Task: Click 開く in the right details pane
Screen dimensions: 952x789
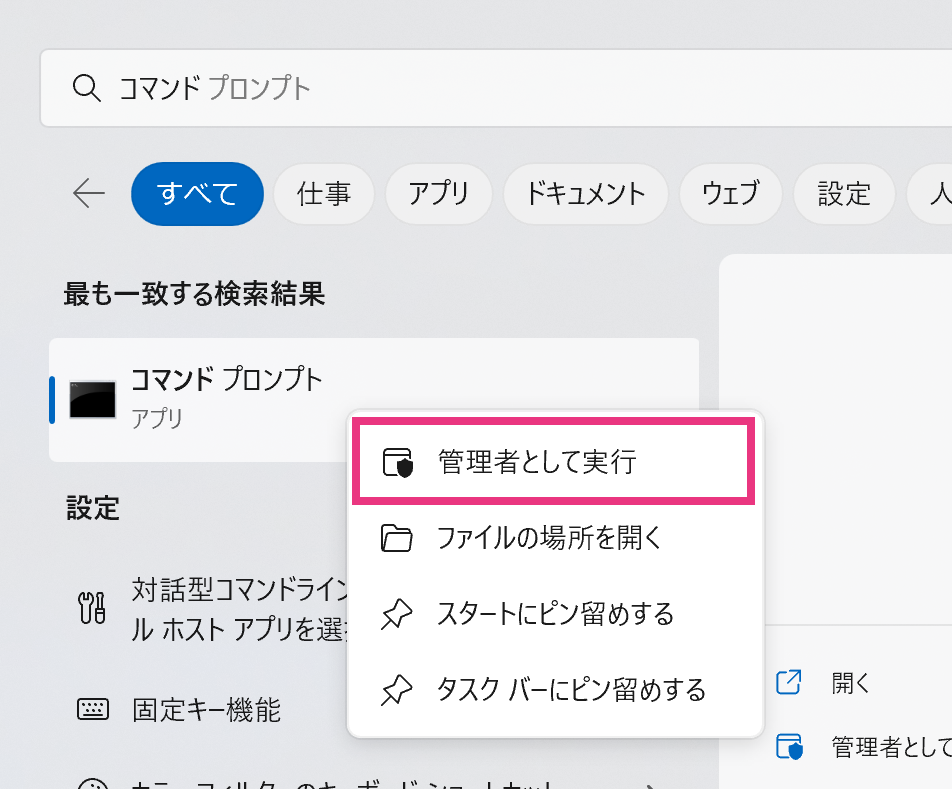Action: (x=851, y=683)
